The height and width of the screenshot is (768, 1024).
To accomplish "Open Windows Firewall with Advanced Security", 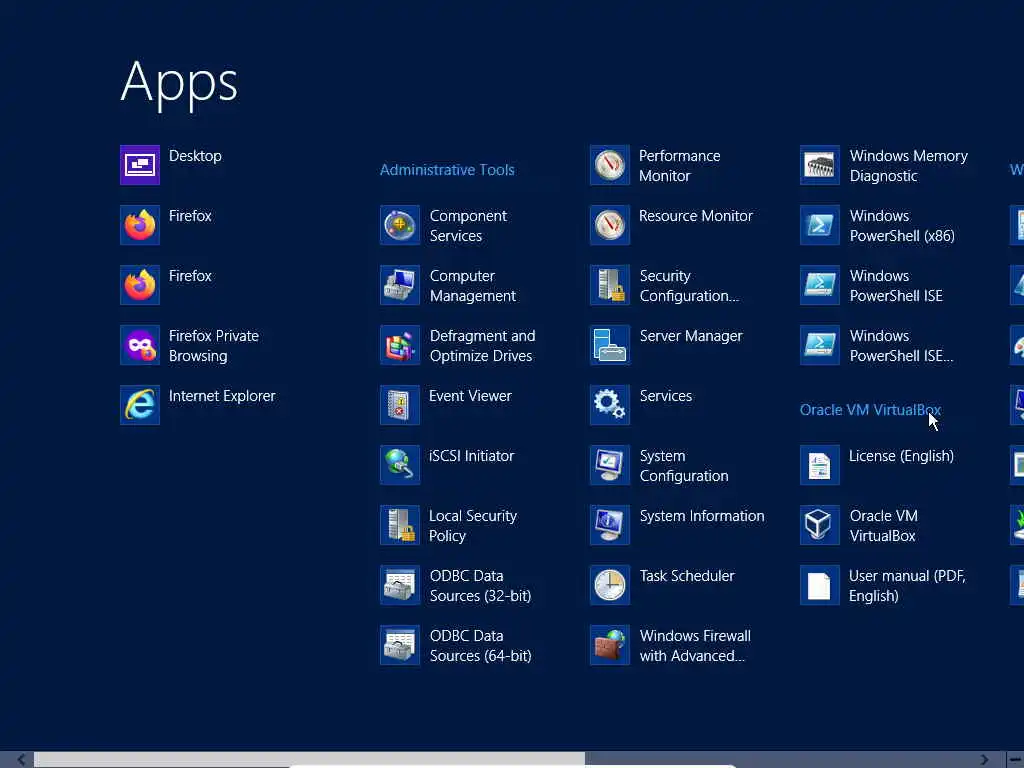I will 671,645.
